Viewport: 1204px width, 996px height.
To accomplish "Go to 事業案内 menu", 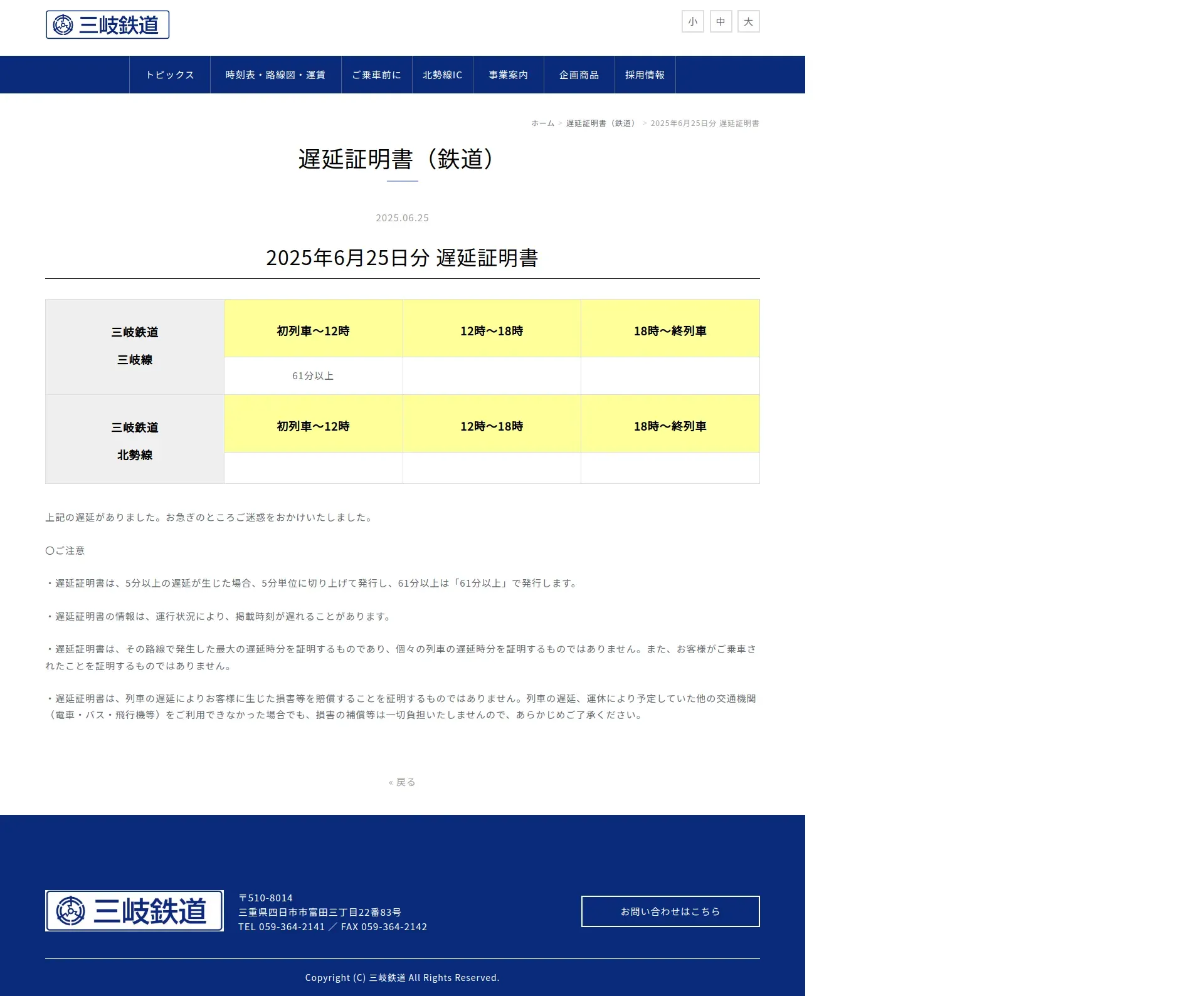I will click(508, 75).
